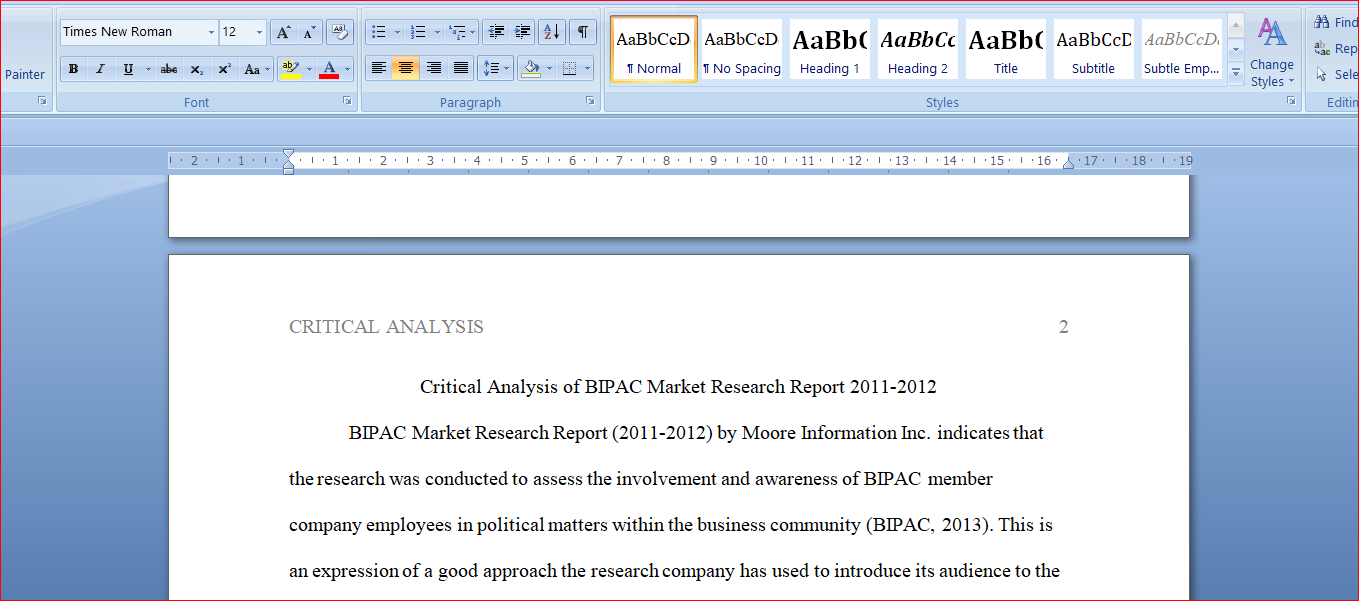Image resolution: width=1359 pixels, height=601 pixels.
Task: Apply paragraph shading with paint bucket
Action: coord(530,69)
